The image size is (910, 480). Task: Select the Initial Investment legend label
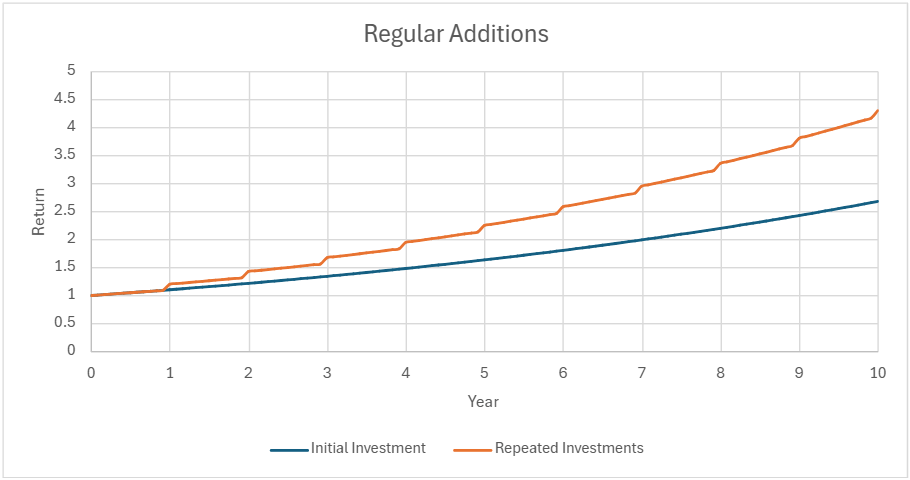368,448
